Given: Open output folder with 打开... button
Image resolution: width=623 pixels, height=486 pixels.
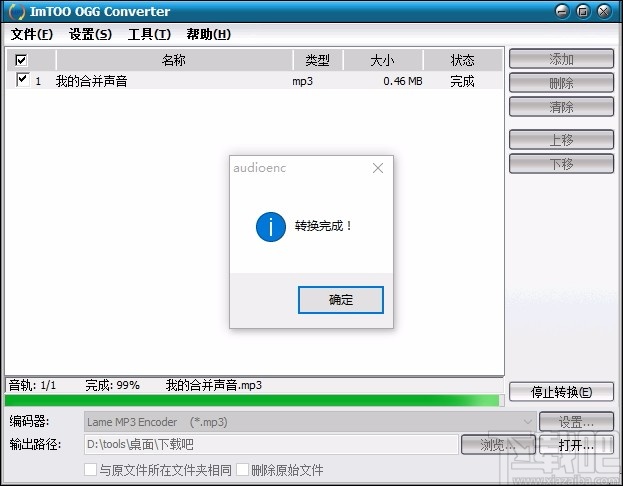Looking at the screenshot, I should pyautogui.click(x=576, y=445).
